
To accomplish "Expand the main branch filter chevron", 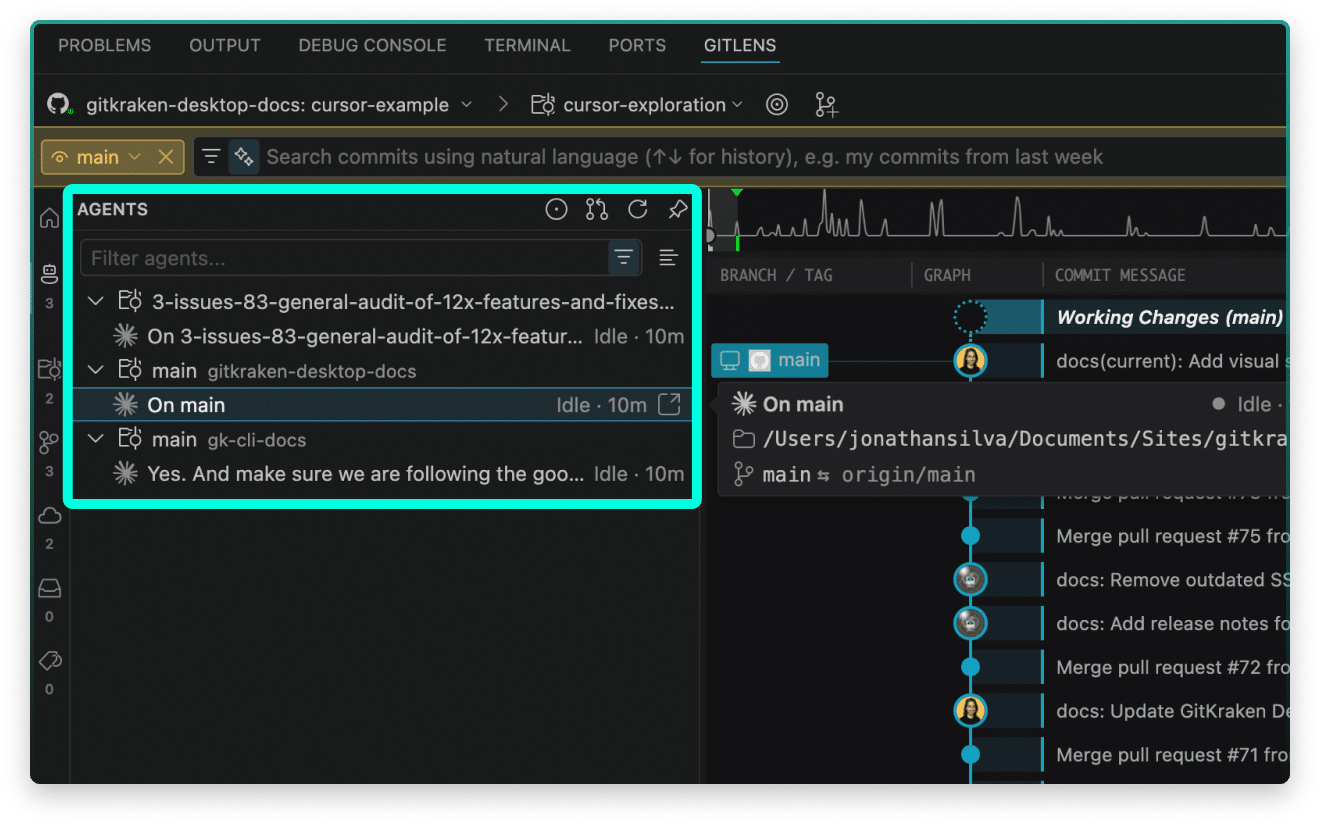I will [135, 157].
